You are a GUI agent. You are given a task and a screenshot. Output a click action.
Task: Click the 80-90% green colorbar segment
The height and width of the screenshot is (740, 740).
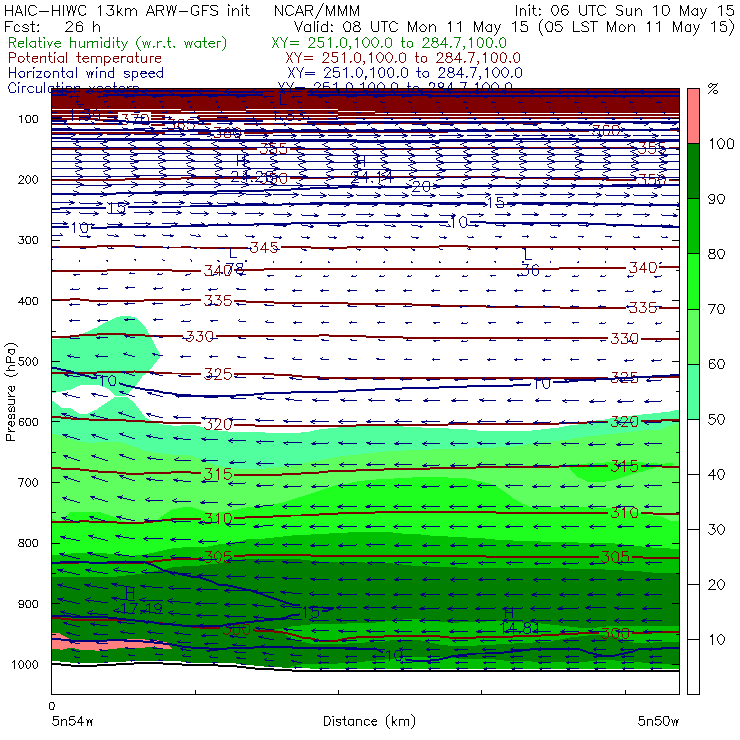click(693, 226)
